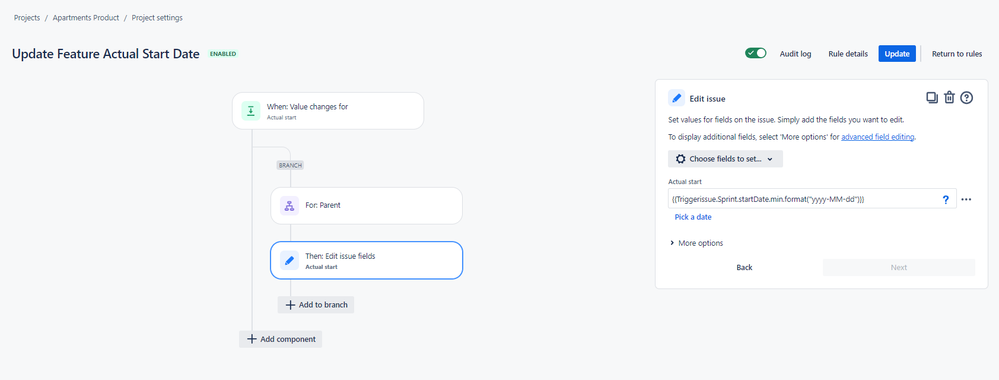Click the ENABLED status badge
The height and width of the screenshot is (380, 999).
223,54
